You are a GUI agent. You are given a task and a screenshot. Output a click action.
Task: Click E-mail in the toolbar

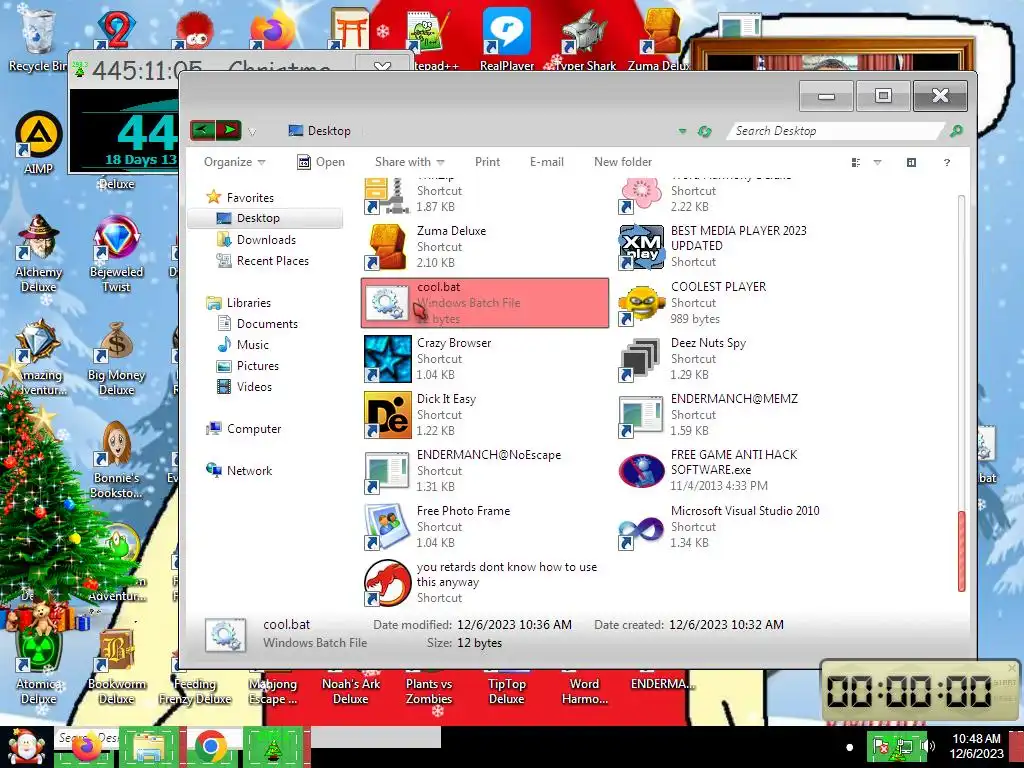point(547,162)
